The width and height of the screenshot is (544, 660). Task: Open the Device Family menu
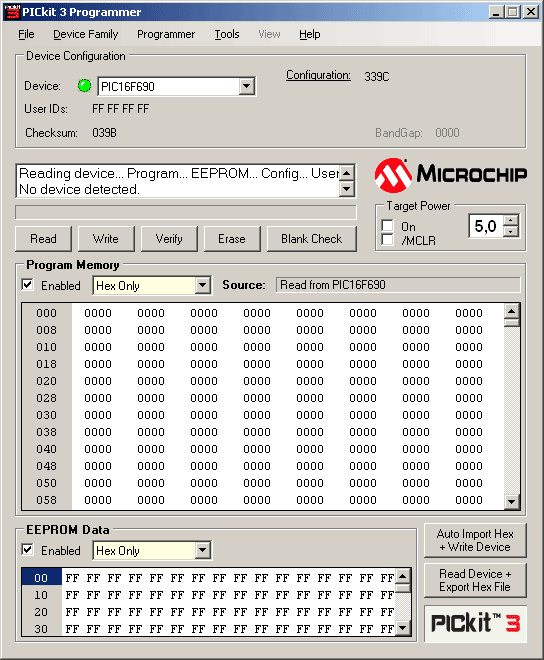tap(85, 34)
